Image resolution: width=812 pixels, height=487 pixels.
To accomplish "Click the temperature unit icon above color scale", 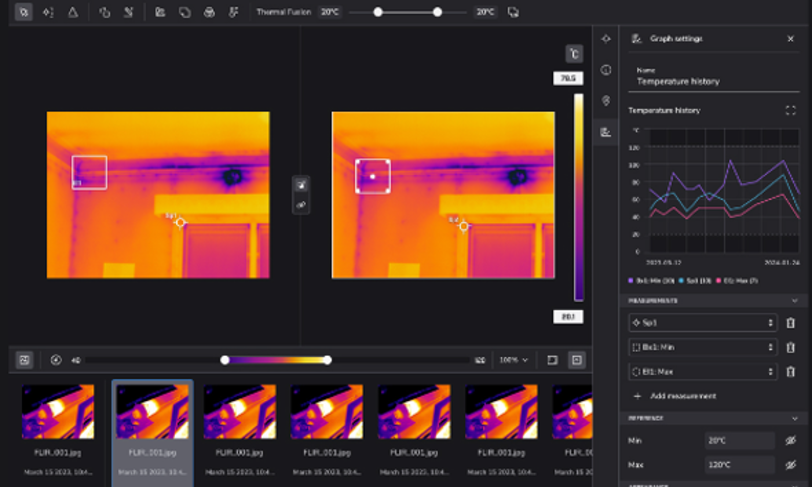I will pyautogui.click(x=574, y=54).
